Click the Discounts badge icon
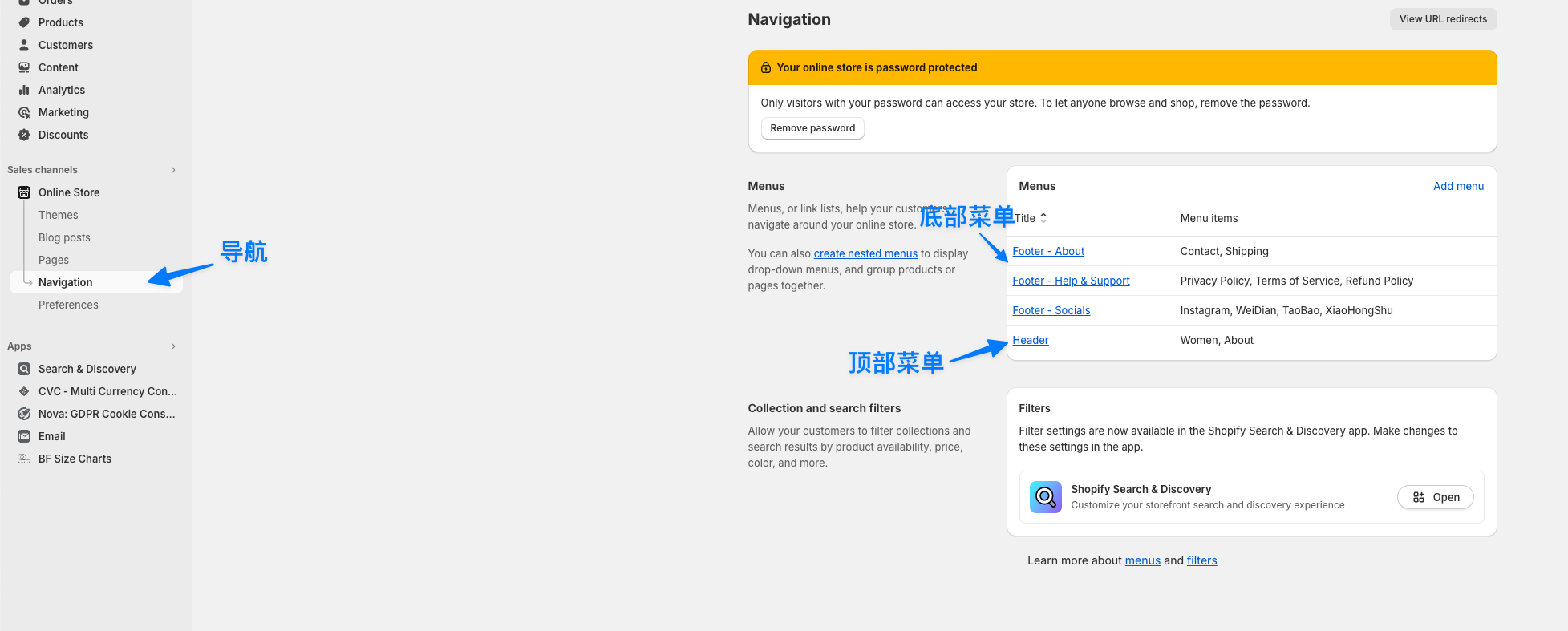 (24, 135)
